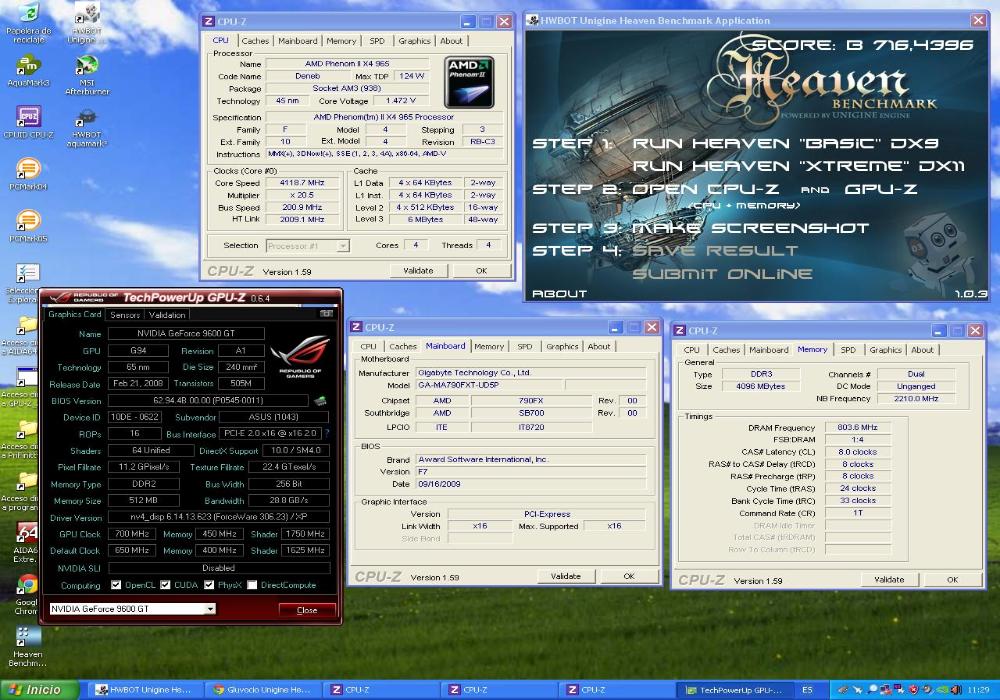The width and height of the screenshot is (1000, 700).
Task: Switch to Caches tab in top CPU-Z window
Action: click(x=255, y=41)
